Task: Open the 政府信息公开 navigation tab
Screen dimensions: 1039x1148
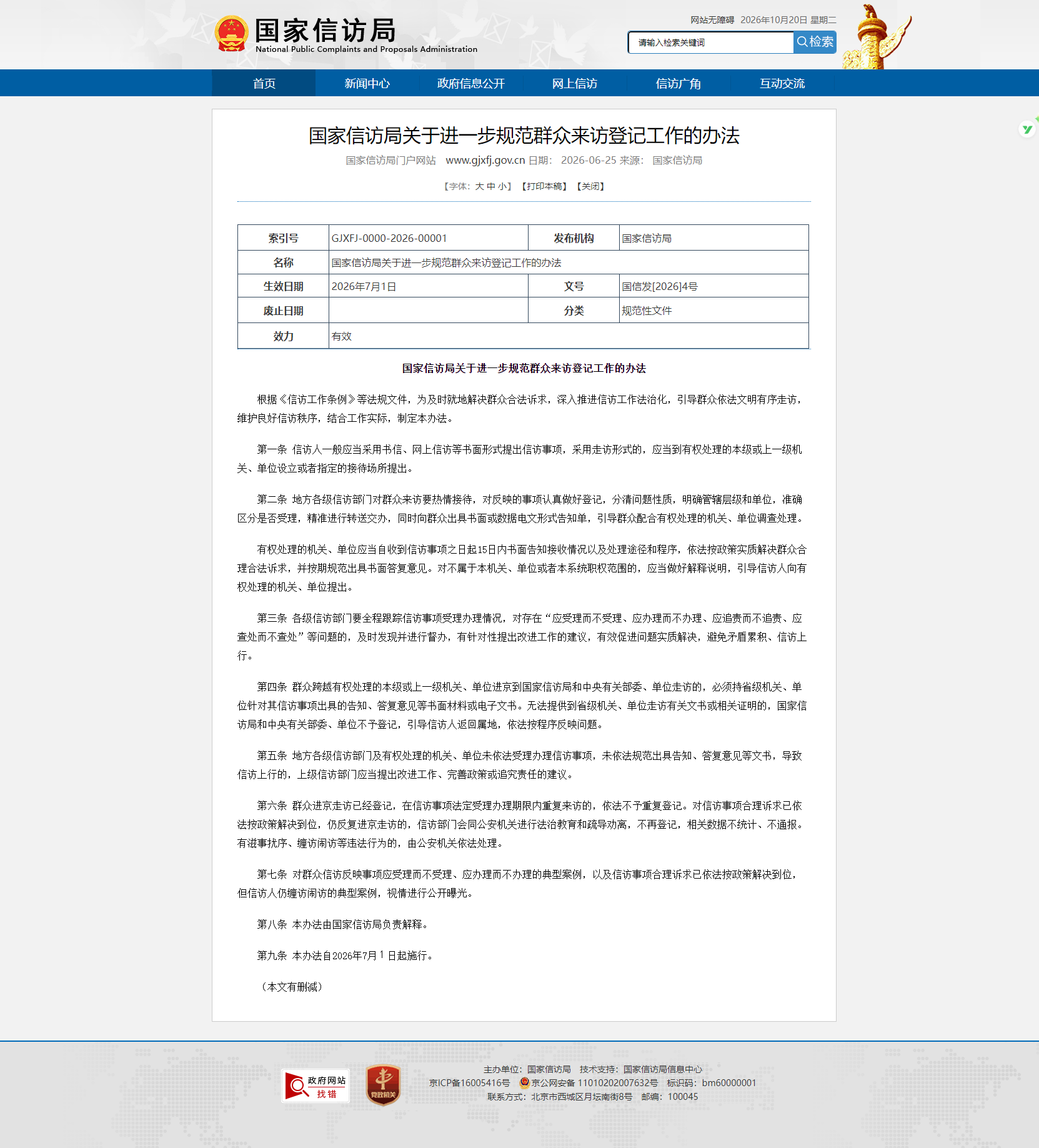Action: [471, 83]
